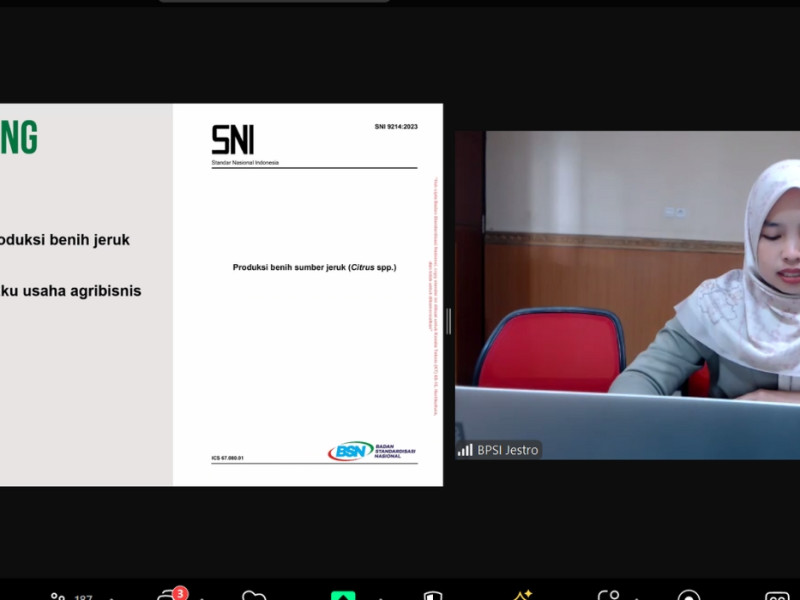Click the BPSI Jestro name label
The height and width of the screenshot is (600, 800).
(507, 450)
